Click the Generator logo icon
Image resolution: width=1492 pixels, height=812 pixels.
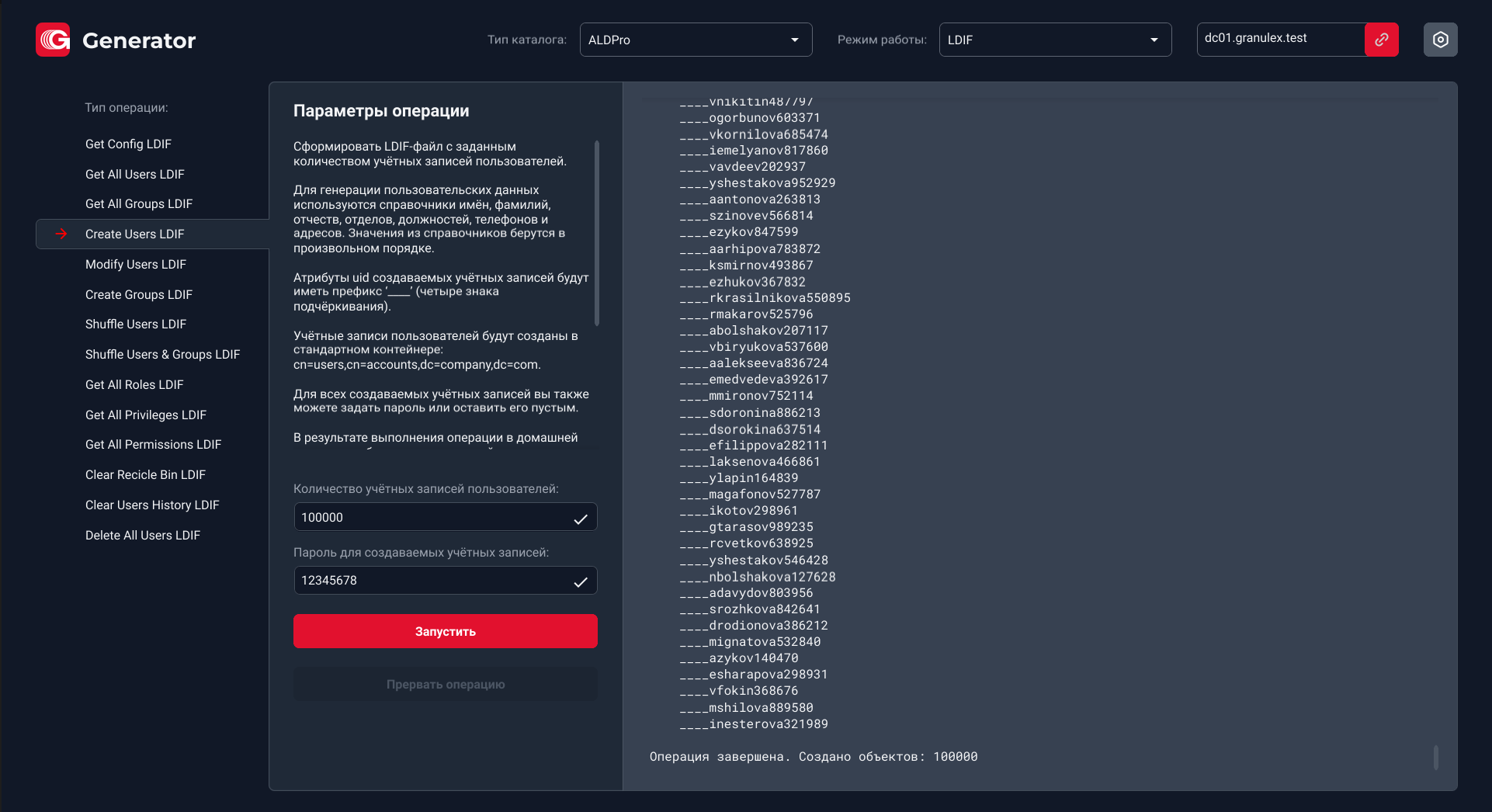coord(53,40)
